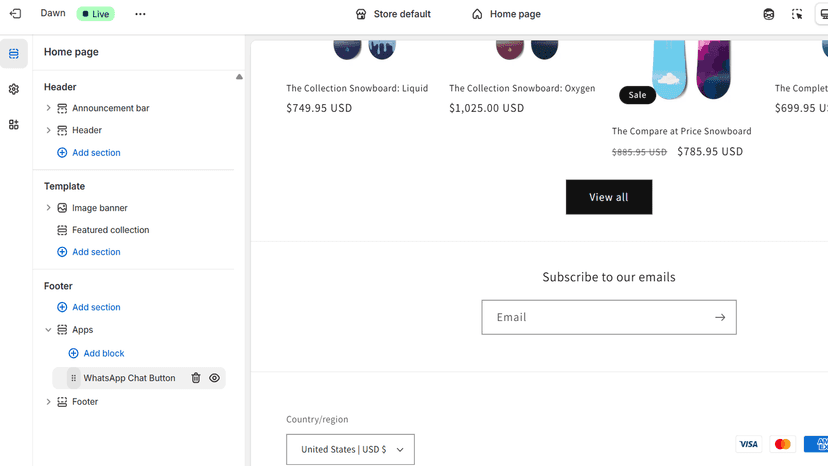Click the $1,025.00 USD price
This screenshot has height=466, width=828.
tap(486, 108)
